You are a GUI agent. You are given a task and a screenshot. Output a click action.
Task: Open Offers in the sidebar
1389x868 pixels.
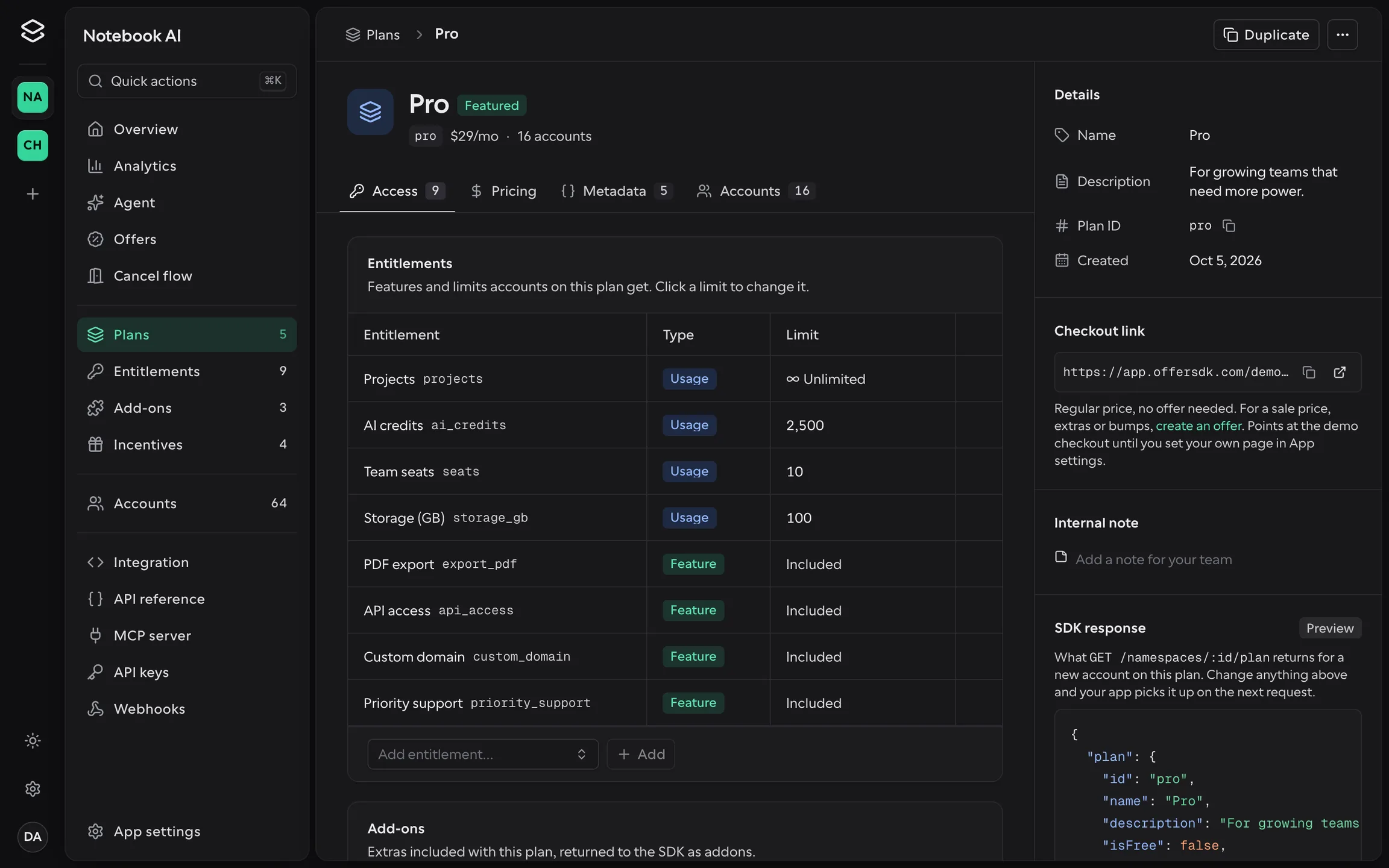pyautogui.click(x=187, y=239)
